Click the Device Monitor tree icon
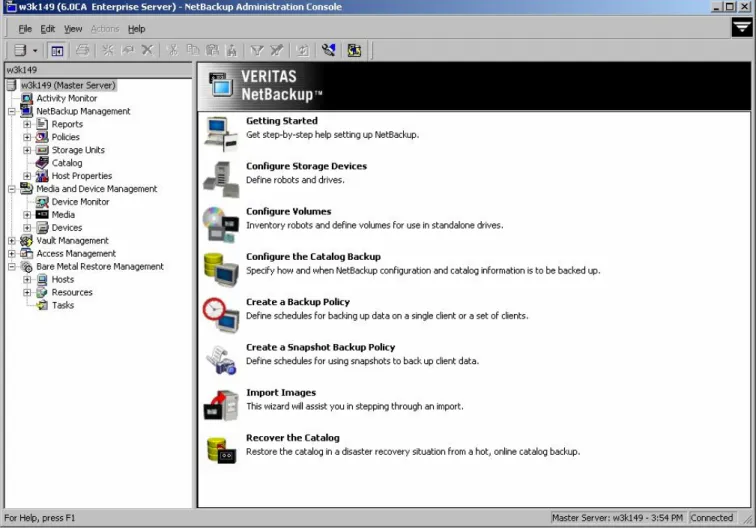 point(42,202)
